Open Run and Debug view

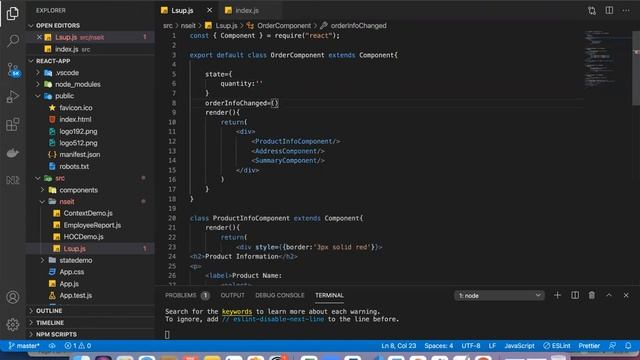click(13, 97)
